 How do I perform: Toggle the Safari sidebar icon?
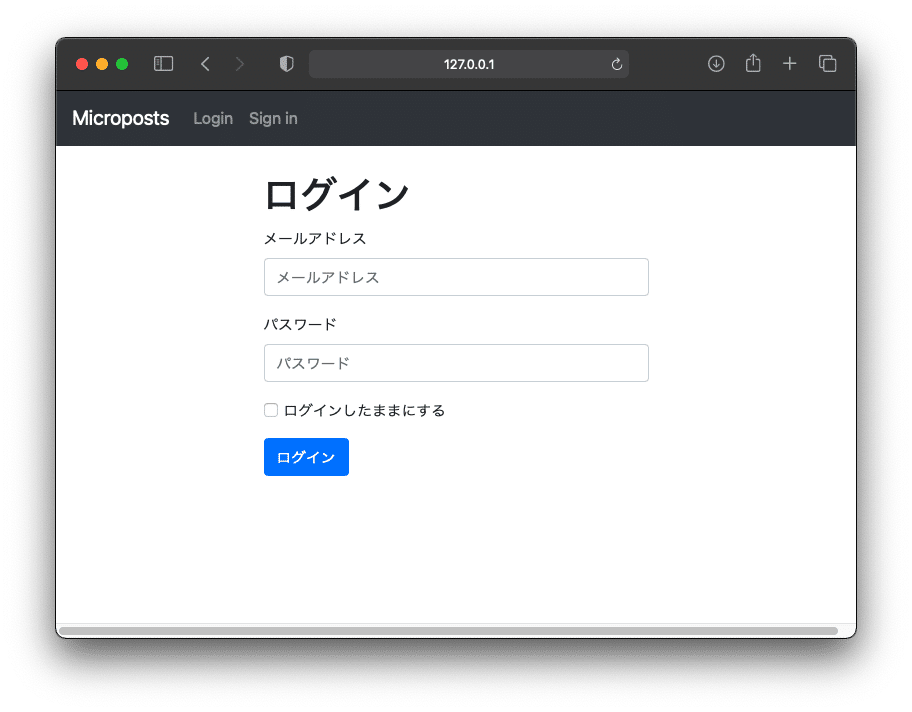163,64
